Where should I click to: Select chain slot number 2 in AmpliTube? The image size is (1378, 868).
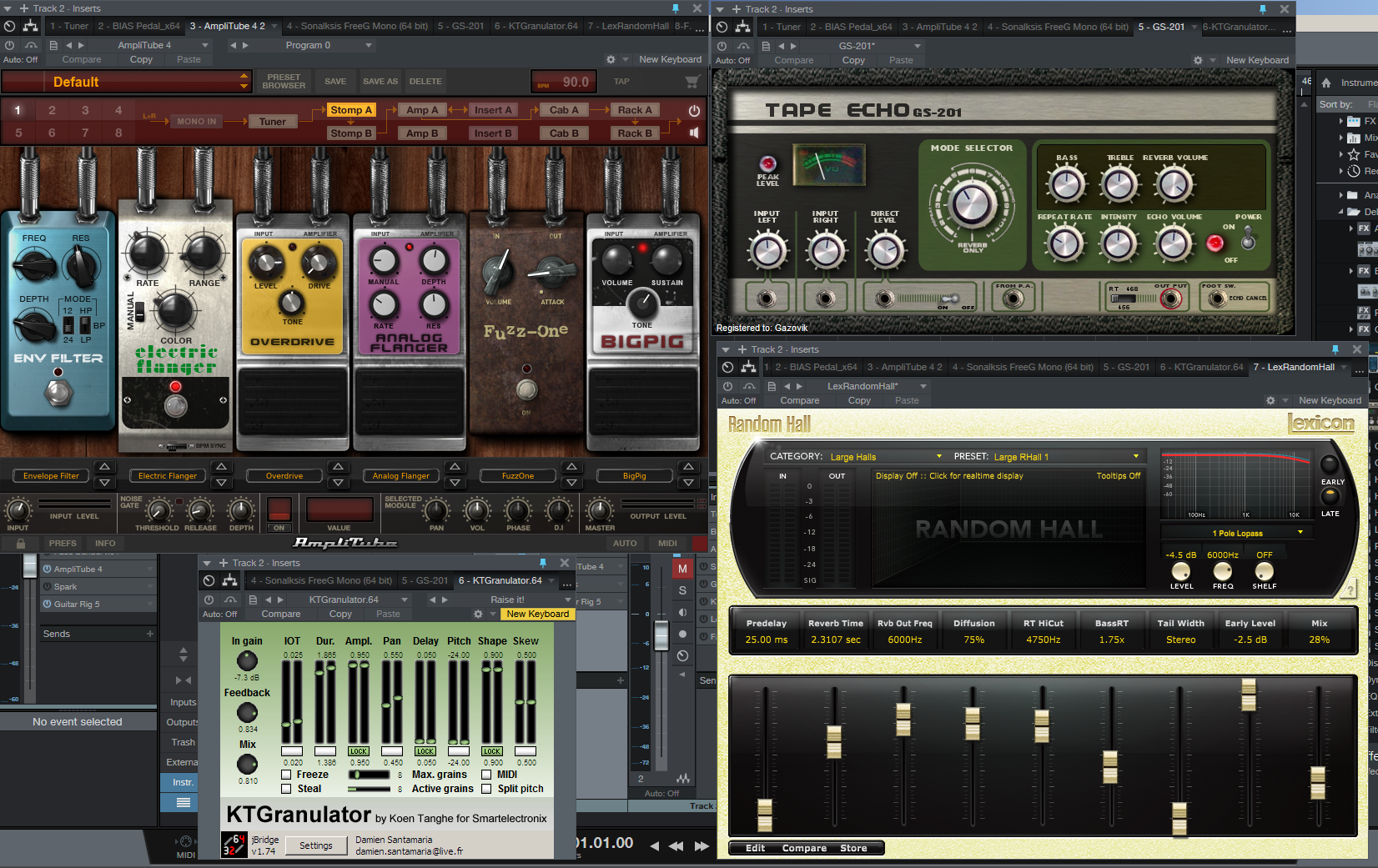tap(52, 110)
